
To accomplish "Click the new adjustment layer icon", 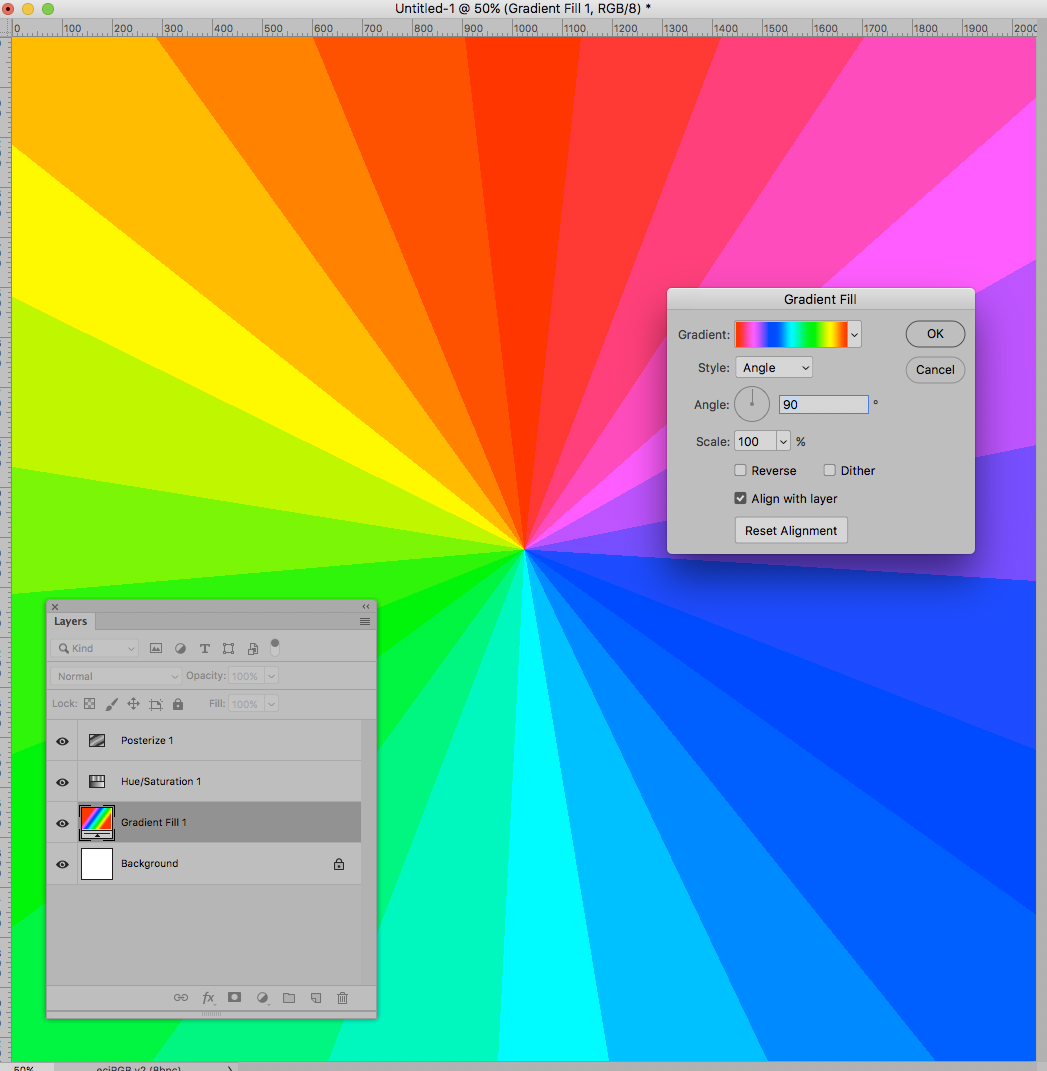I will [262, 998].
